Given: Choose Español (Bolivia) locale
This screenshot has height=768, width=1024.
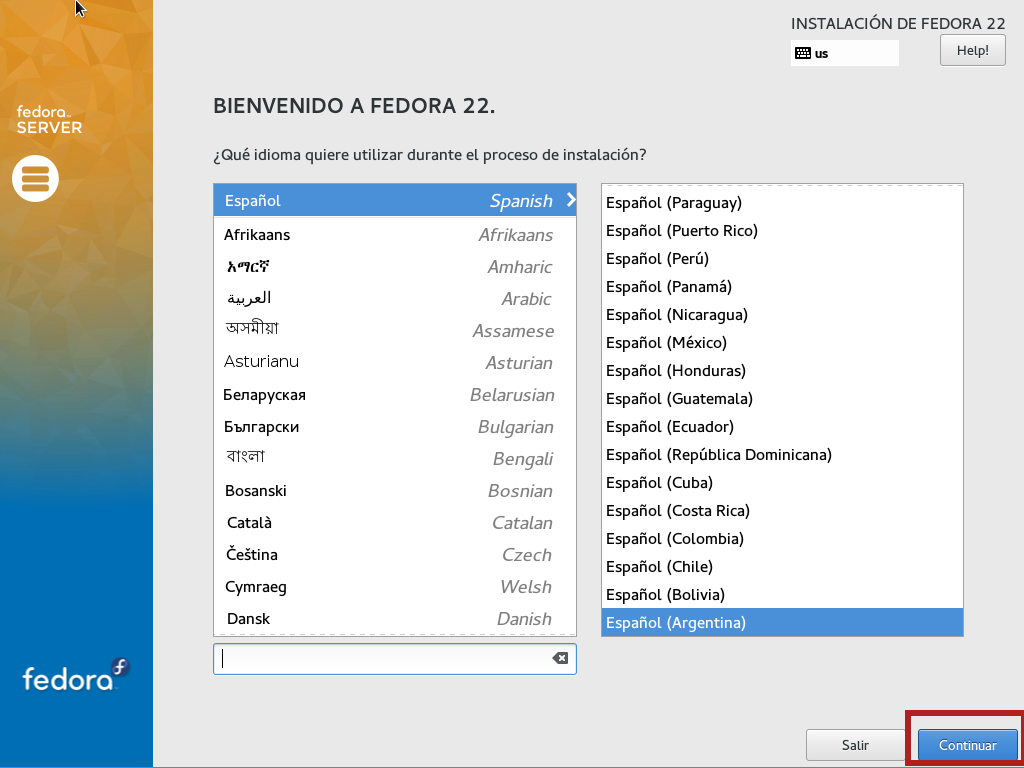Looking at the screenshot, I should 782,595.
